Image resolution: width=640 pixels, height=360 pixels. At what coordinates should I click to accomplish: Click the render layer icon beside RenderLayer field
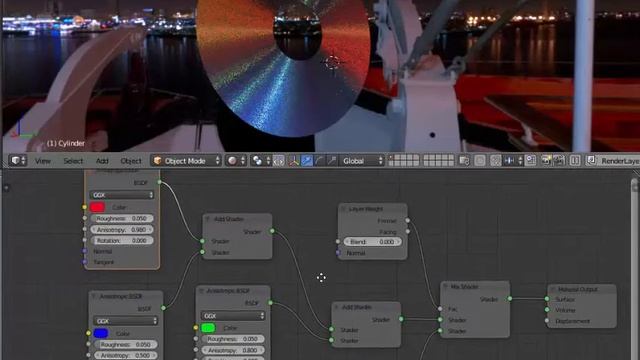(x=591, y=160)
